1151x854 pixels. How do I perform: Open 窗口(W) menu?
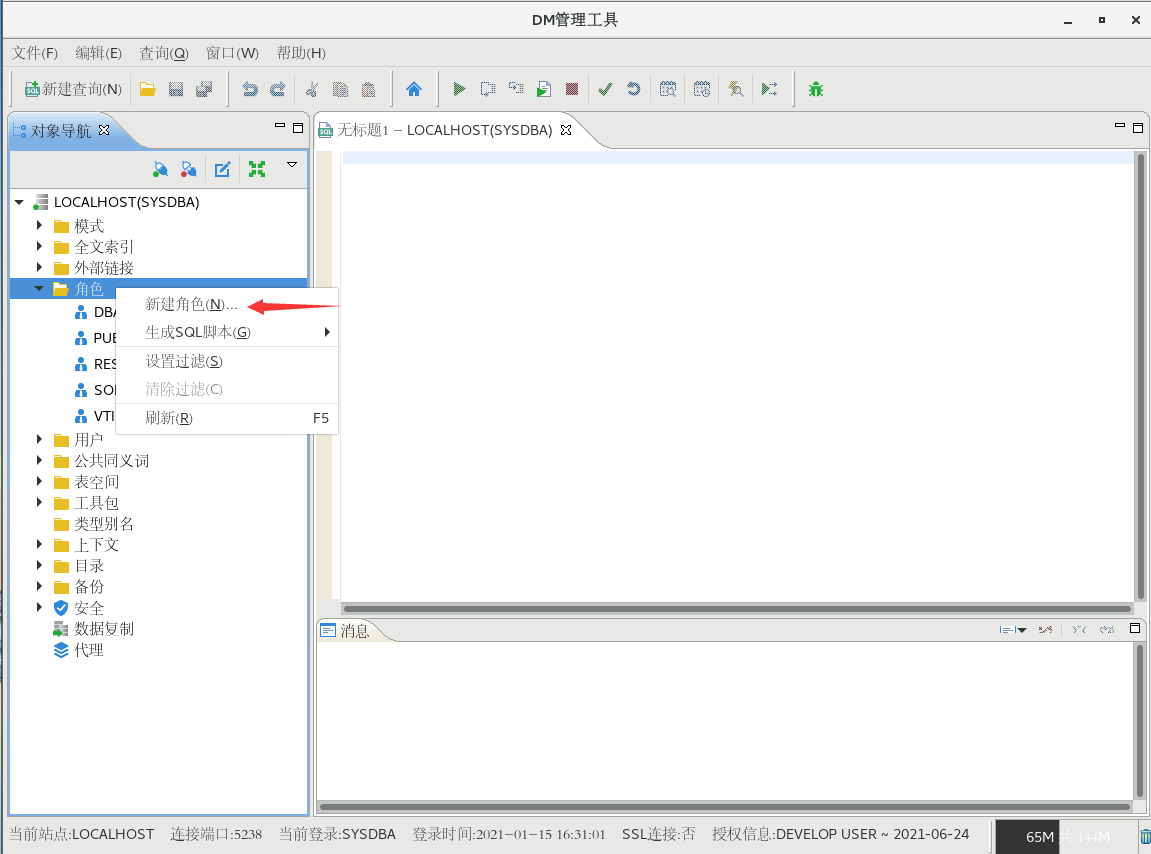tap(232, 53)
